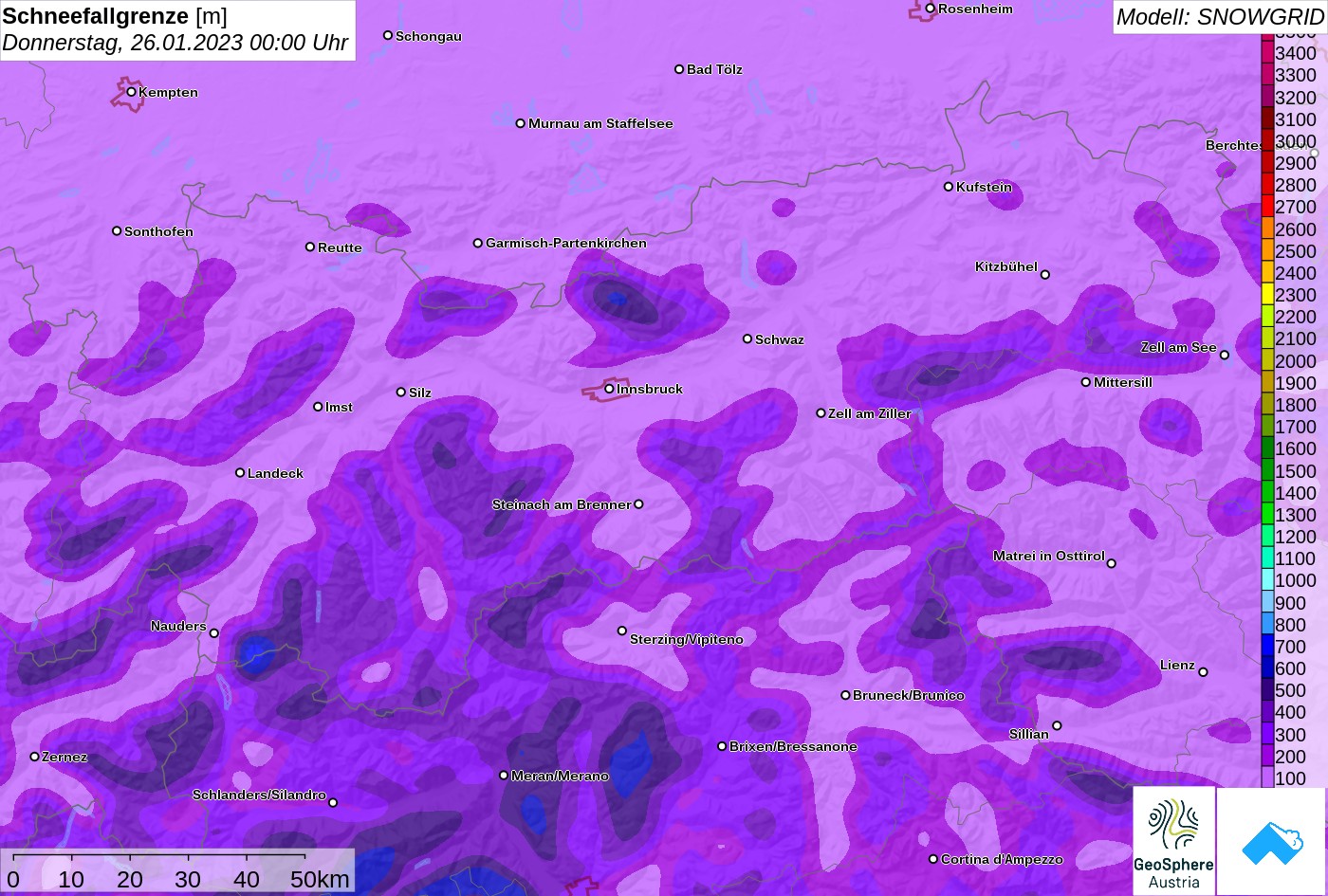Screen dimensions: 1328x896
Task: Select the Kempten city marker
Action: (x=132, y=92)
